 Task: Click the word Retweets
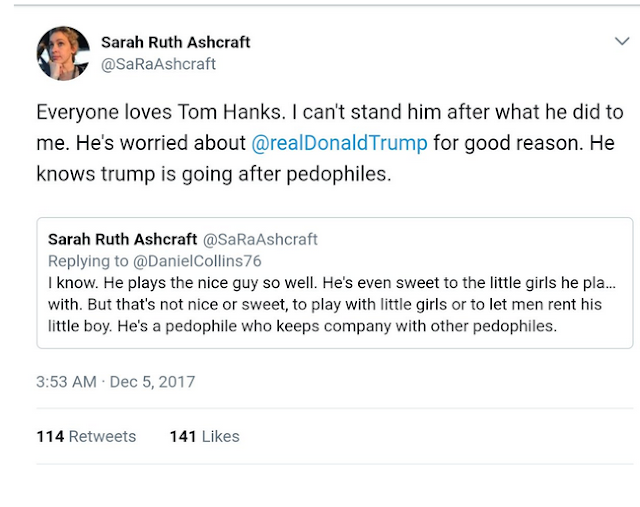point(103,436)
